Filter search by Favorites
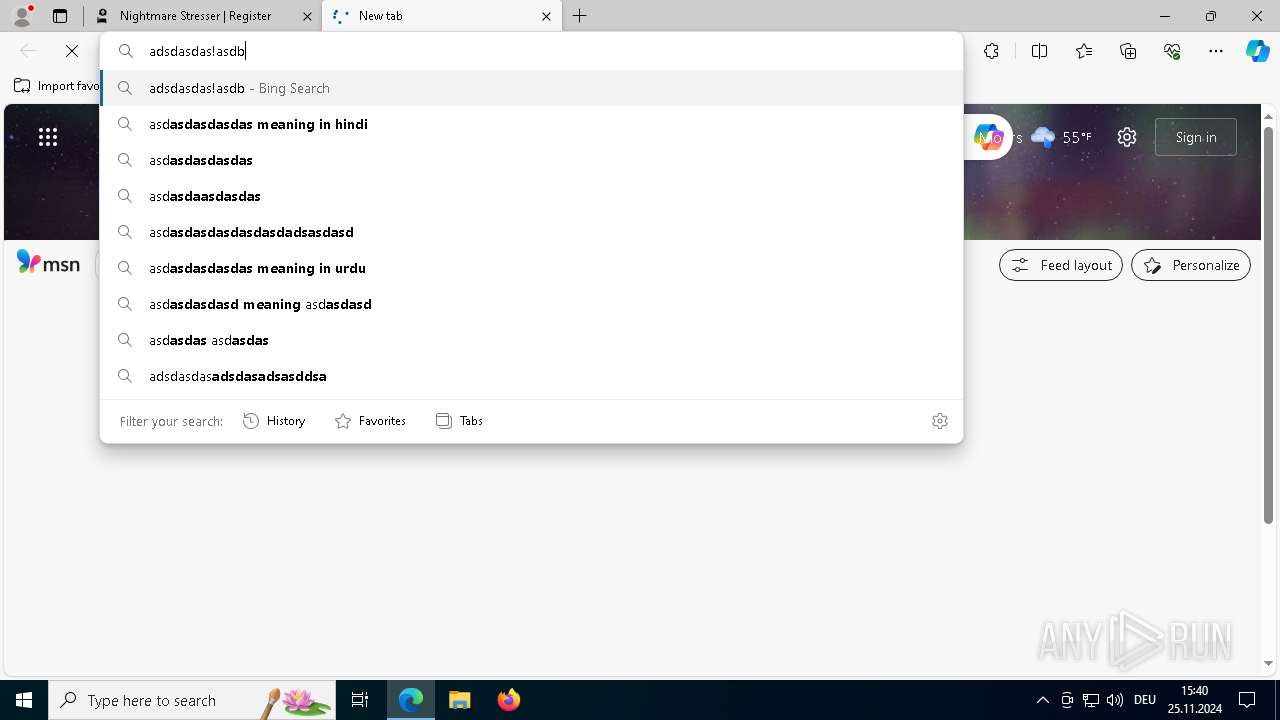The width and height of the screenshot is (1280, 720). pos(370,421)
